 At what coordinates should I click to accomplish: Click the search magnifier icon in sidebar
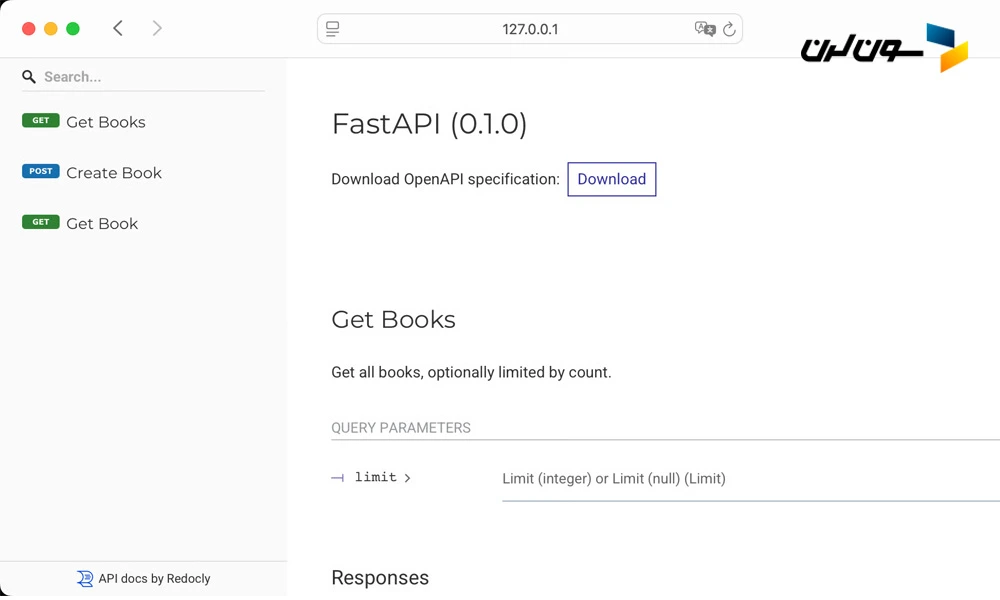29,77
